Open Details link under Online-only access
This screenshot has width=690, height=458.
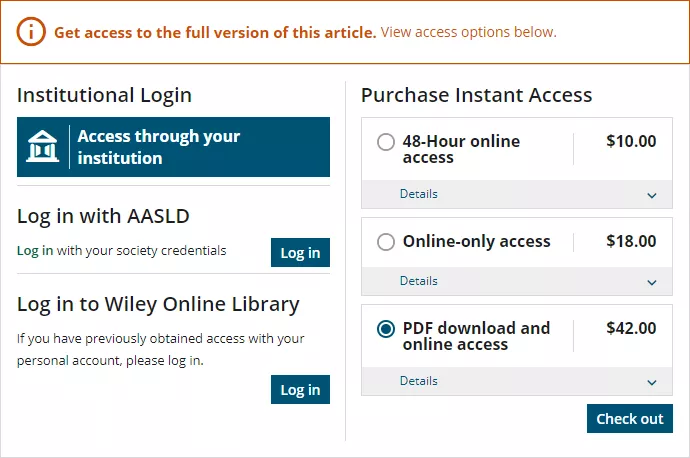pyautogui.click(x=418, y=281)
